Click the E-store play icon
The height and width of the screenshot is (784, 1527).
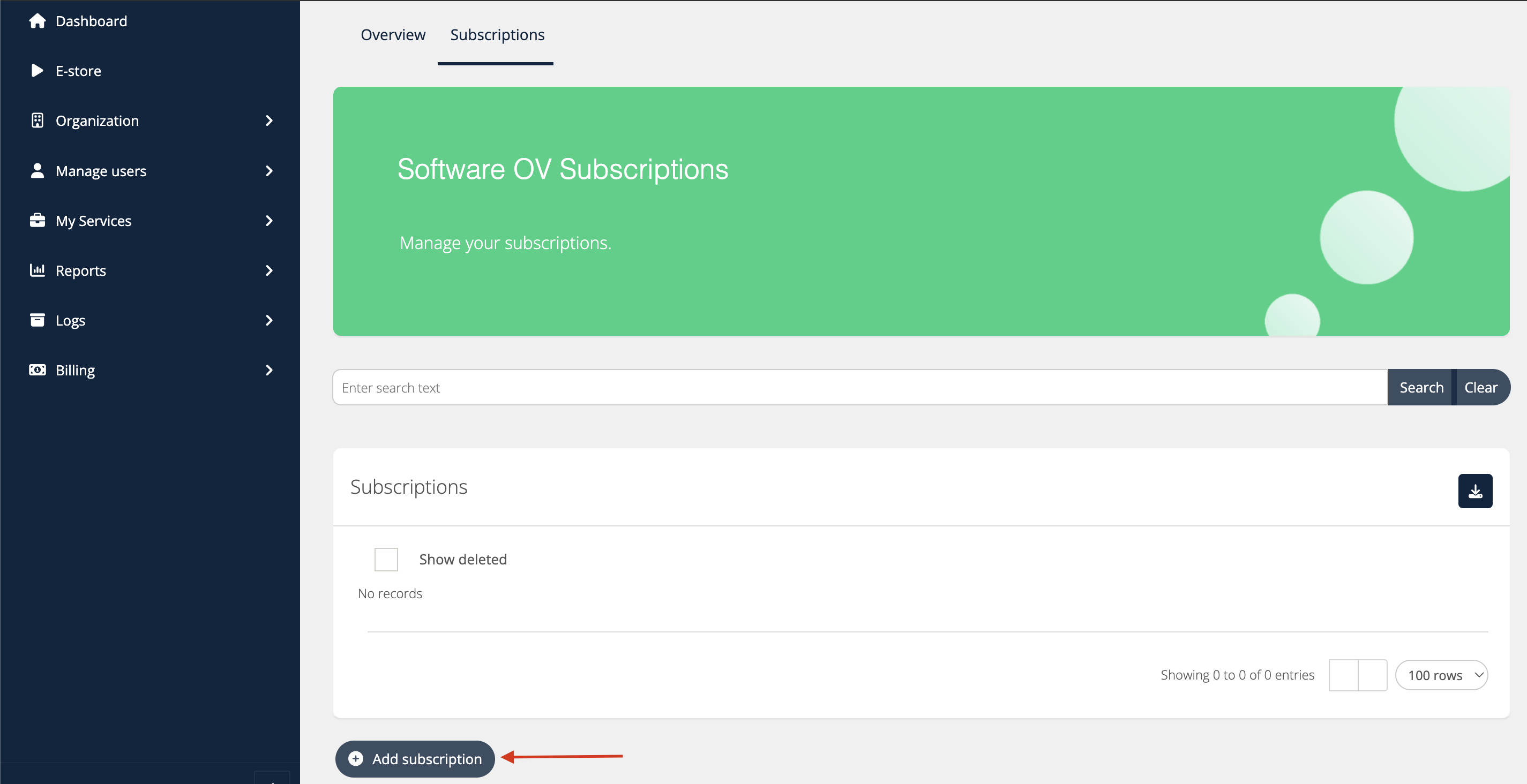(x=38, y=71)
